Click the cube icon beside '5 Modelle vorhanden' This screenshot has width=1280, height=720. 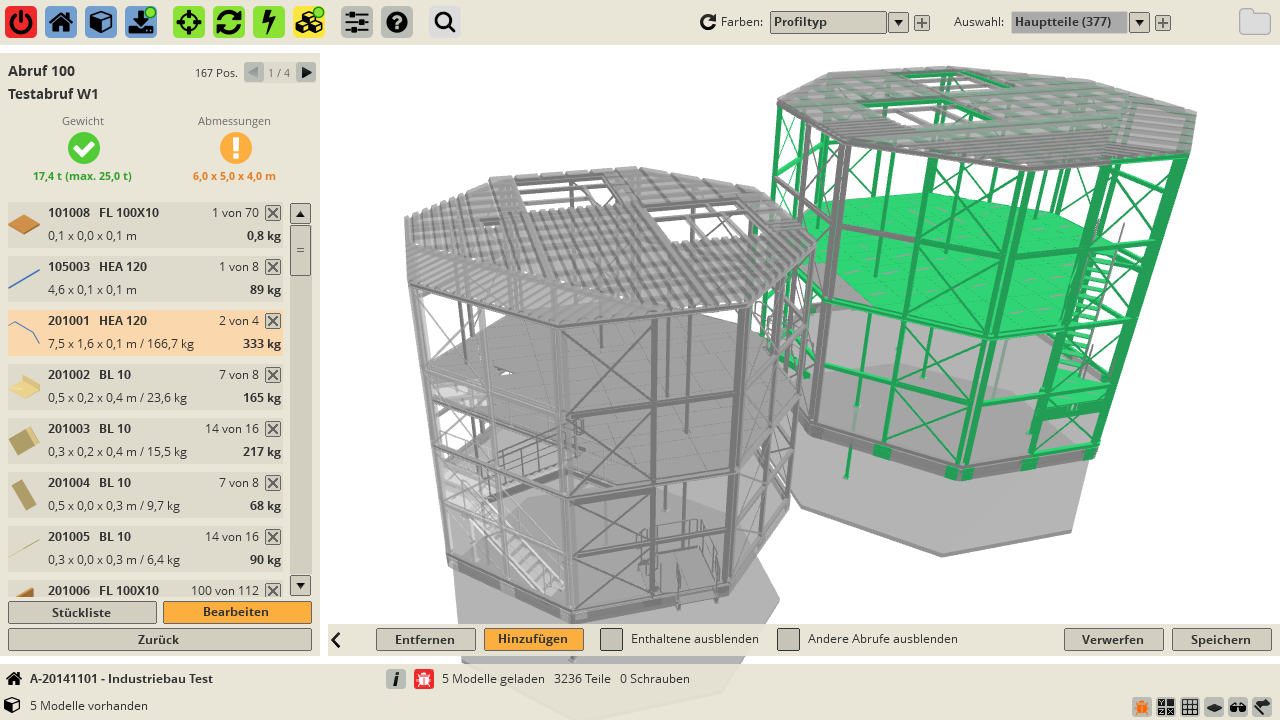click(x=14, y=705)
